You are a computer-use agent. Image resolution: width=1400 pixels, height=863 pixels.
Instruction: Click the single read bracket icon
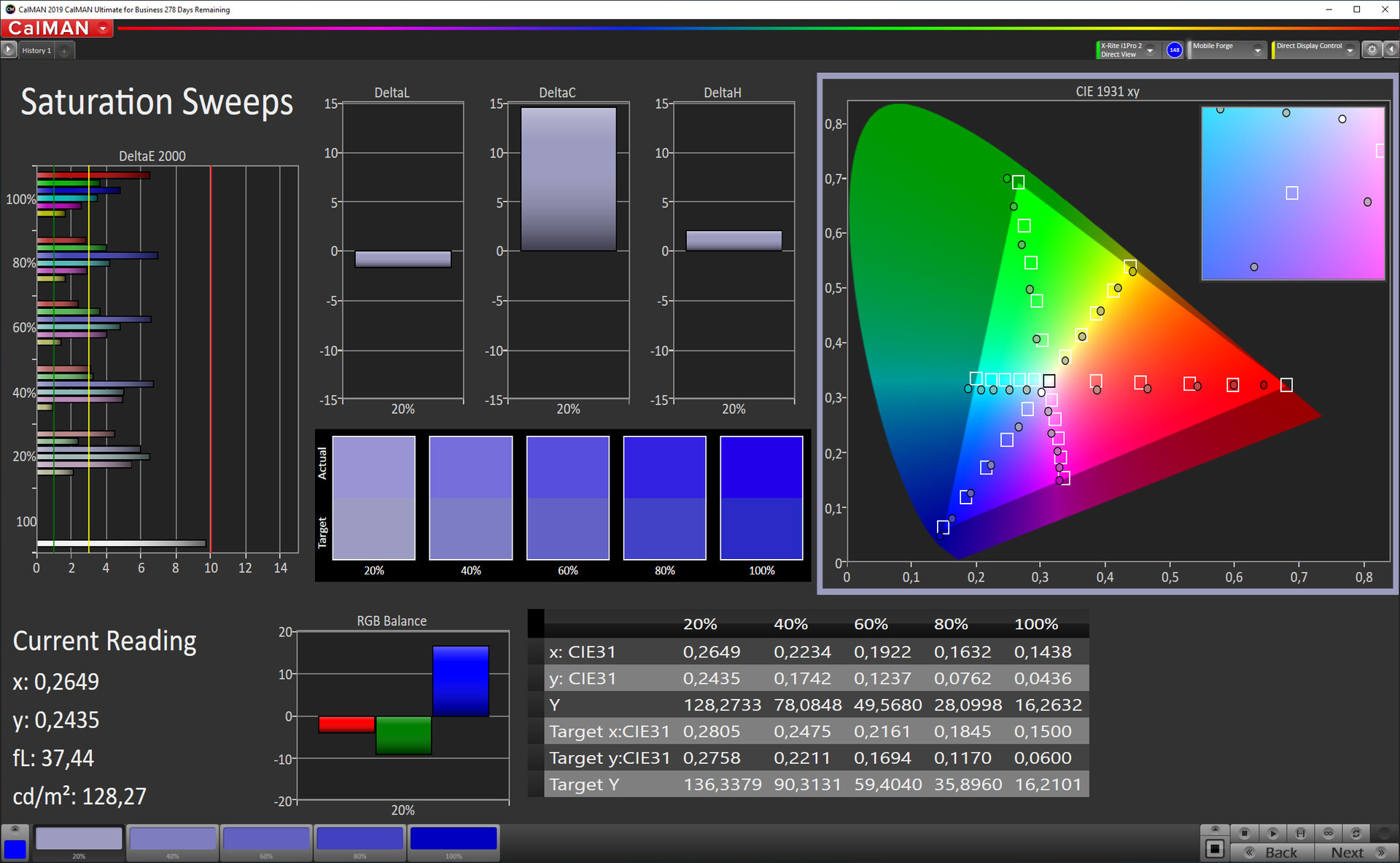[1300, 833]
